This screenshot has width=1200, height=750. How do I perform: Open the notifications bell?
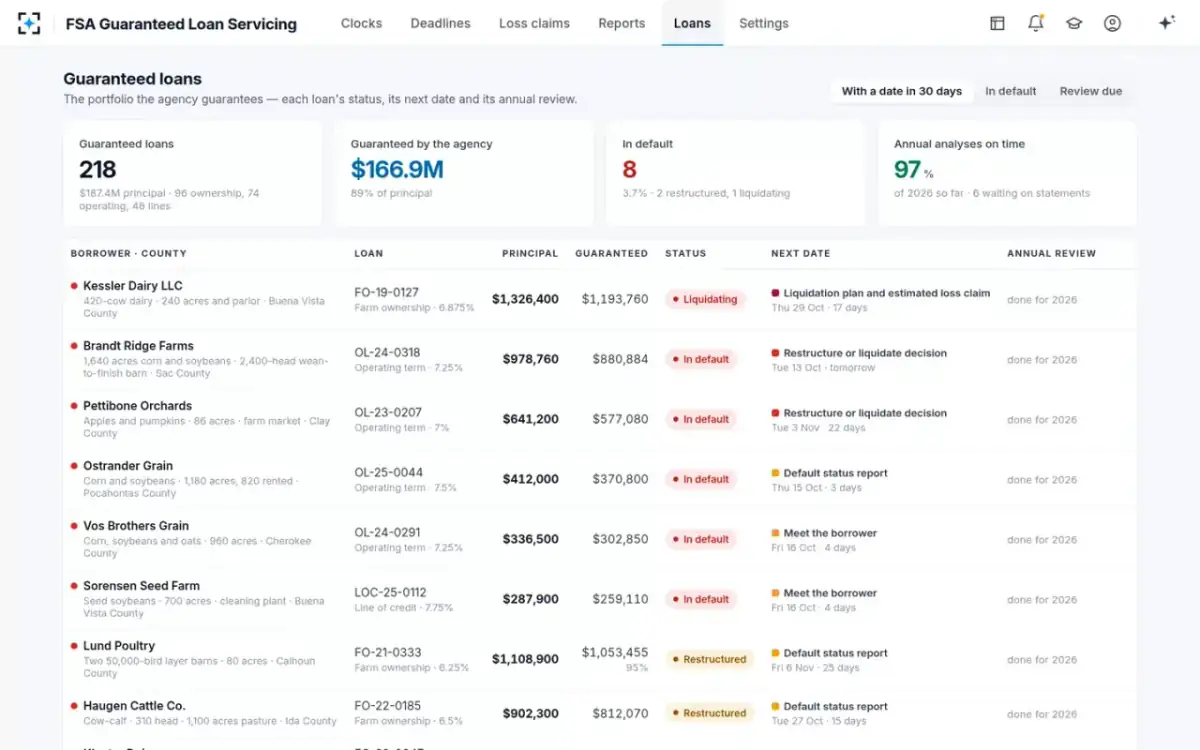[x=1036, y=23]
